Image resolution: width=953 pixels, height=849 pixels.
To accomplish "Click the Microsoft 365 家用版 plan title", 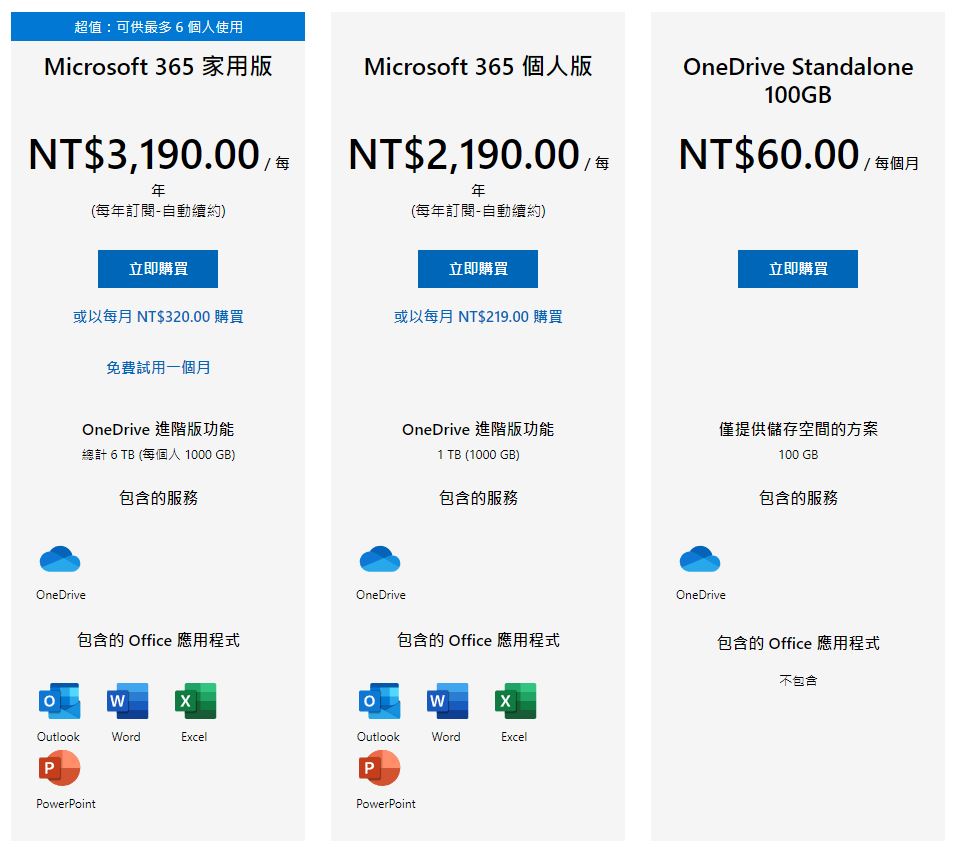I will [158, 67].
